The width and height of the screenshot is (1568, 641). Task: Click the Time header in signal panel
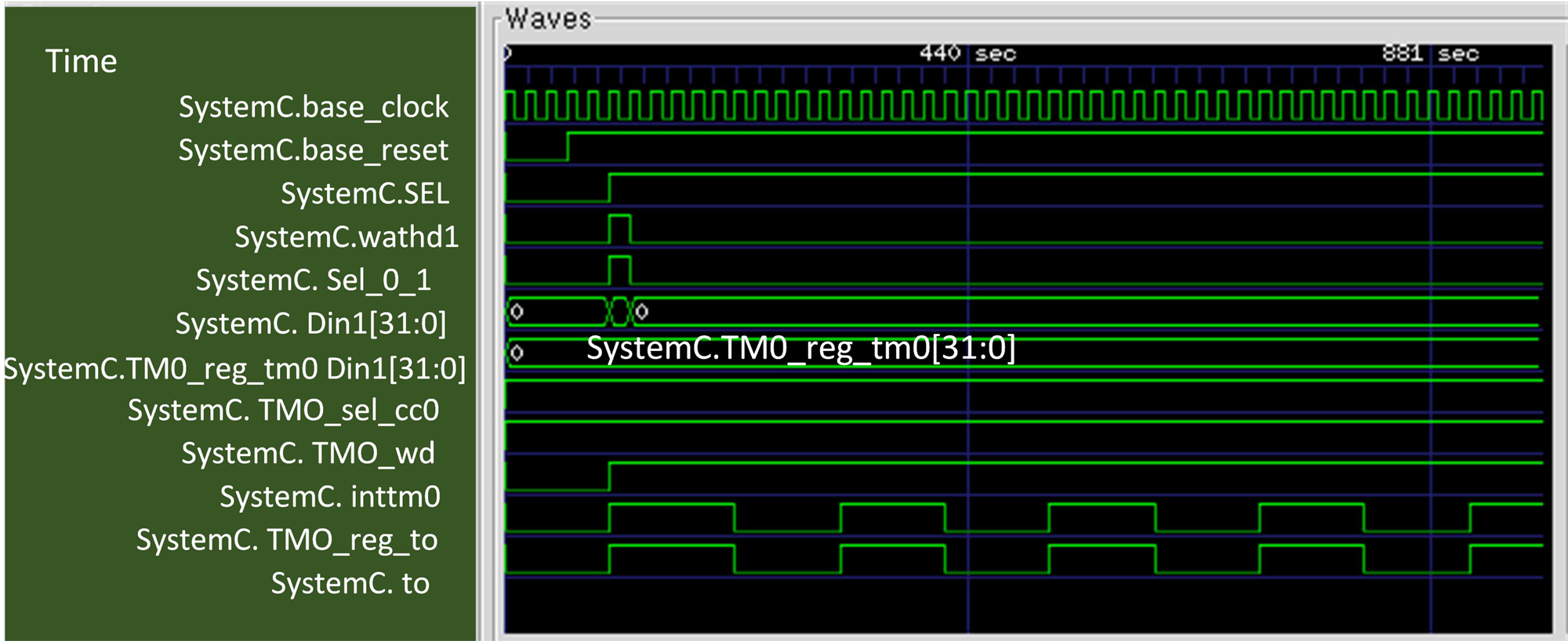point(81,61)
